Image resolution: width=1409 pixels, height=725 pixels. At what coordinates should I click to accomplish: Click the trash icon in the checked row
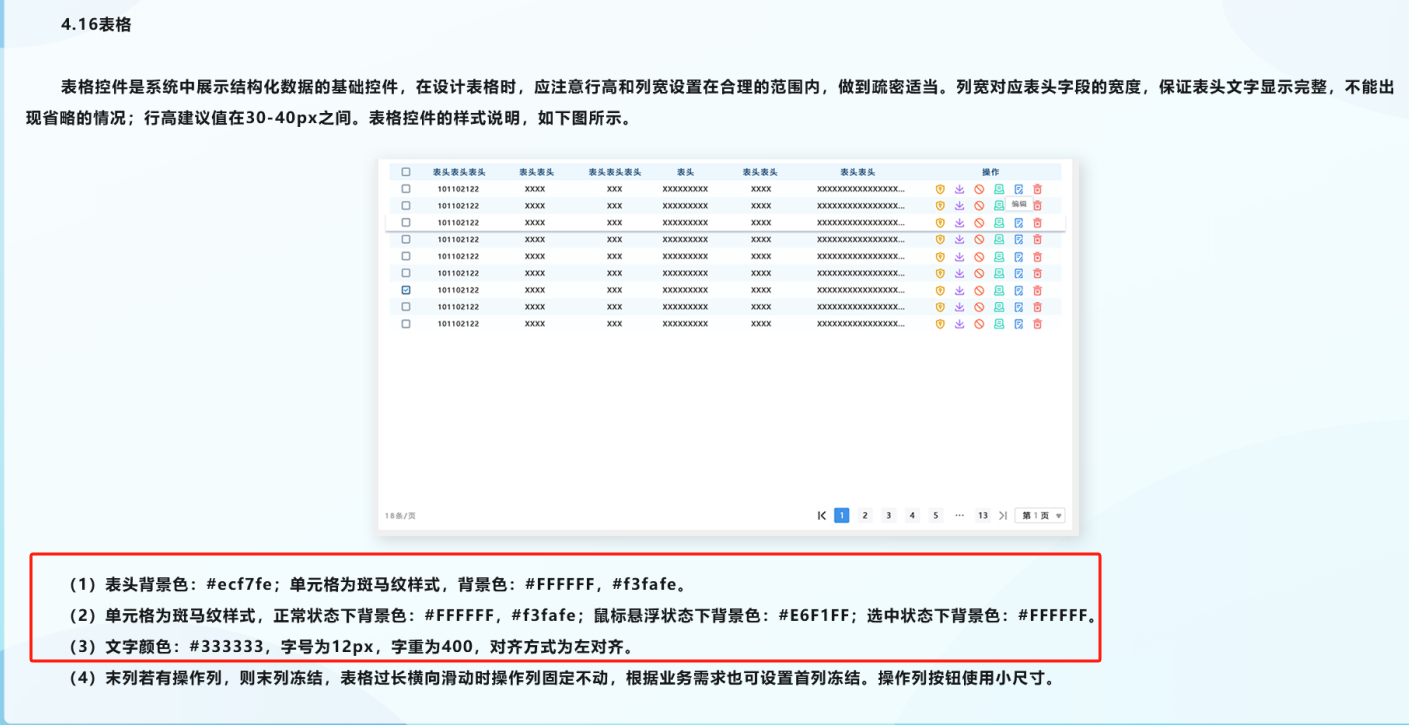point(1037,290)
